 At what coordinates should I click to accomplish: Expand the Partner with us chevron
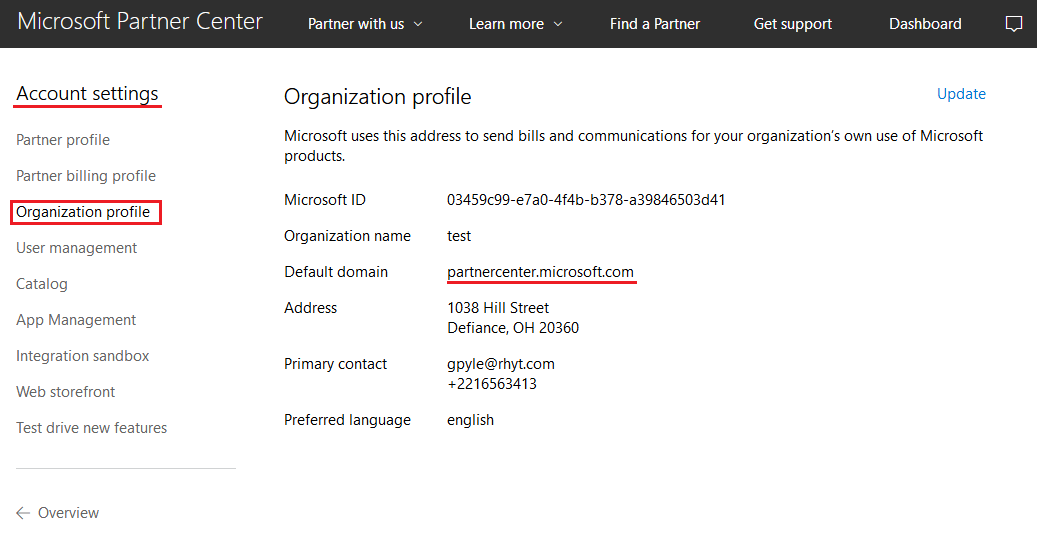[x=418, y=24]
